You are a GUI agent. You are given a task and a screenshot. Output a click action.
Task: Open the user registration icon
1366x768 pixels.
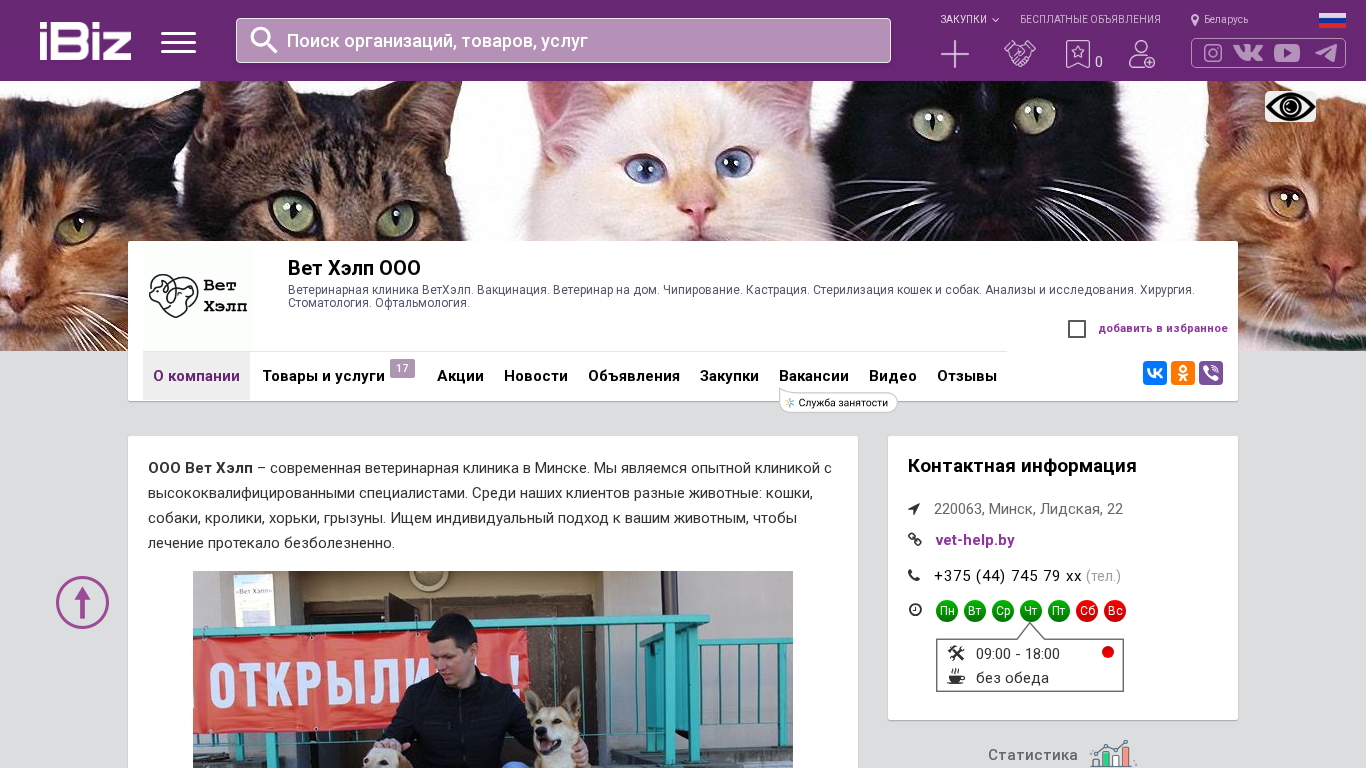click(1142, 54)
